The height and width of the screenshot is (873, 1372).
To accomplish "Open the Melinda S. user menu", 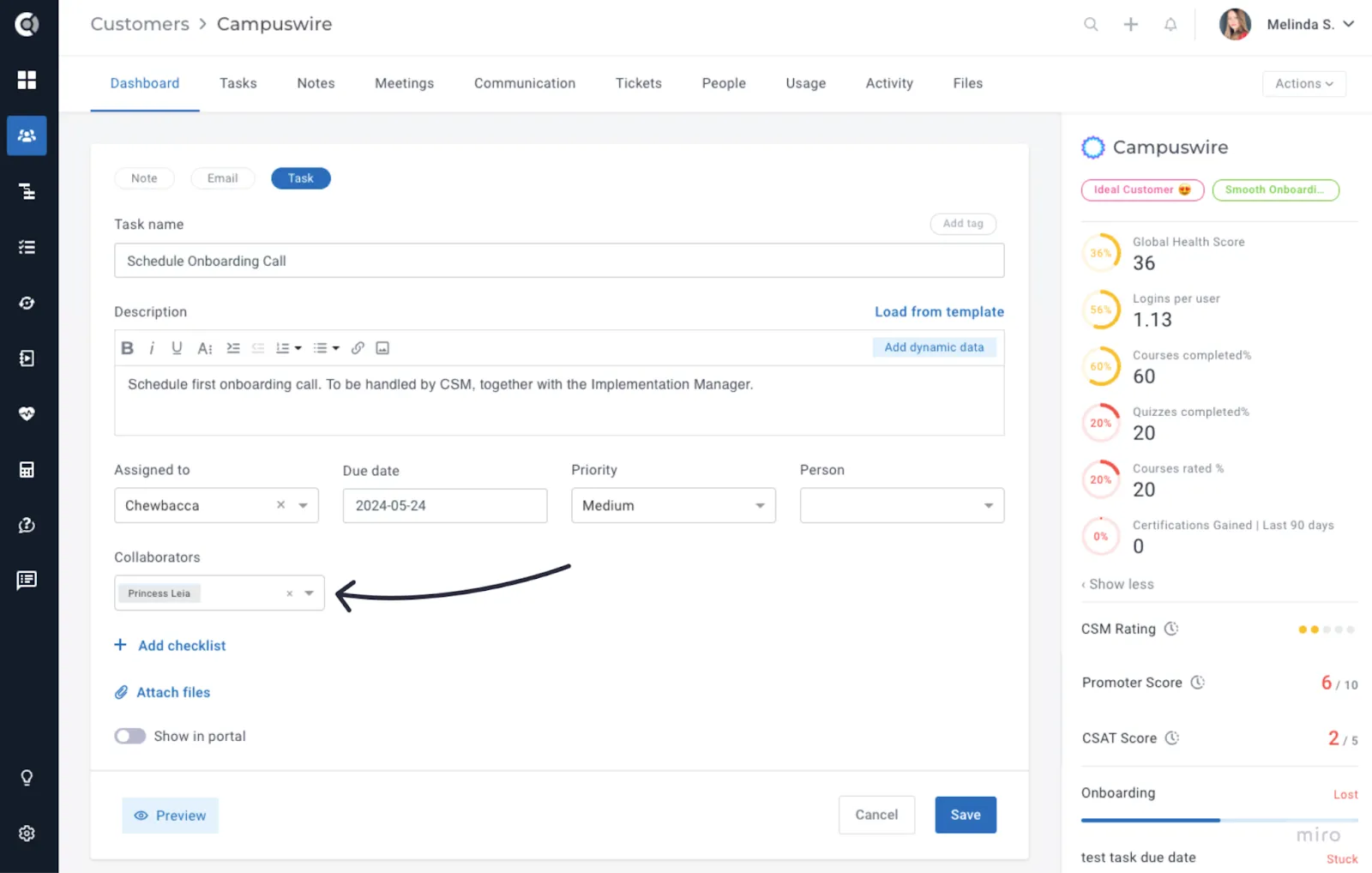I will coord(1287,24).
